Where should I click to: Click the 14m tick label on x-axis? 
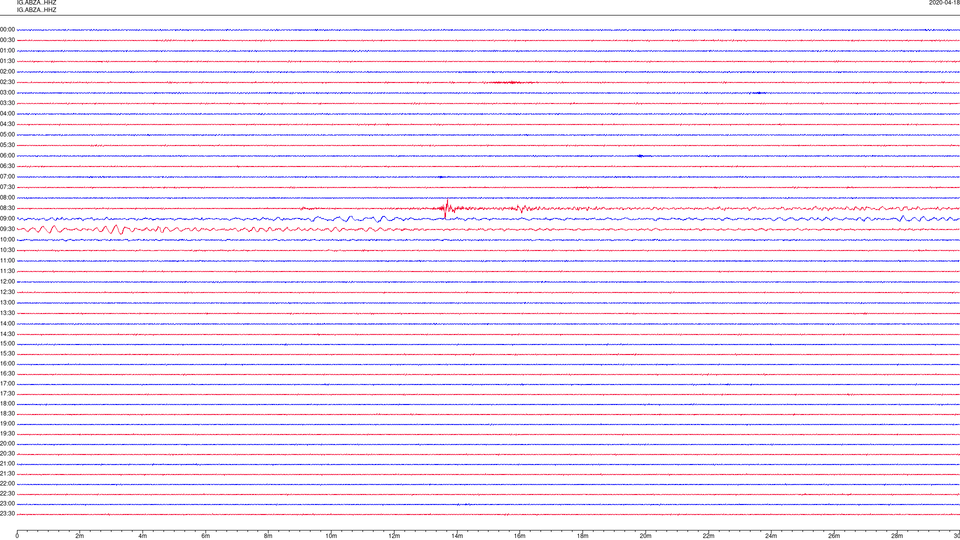click(x=457, y=536)
